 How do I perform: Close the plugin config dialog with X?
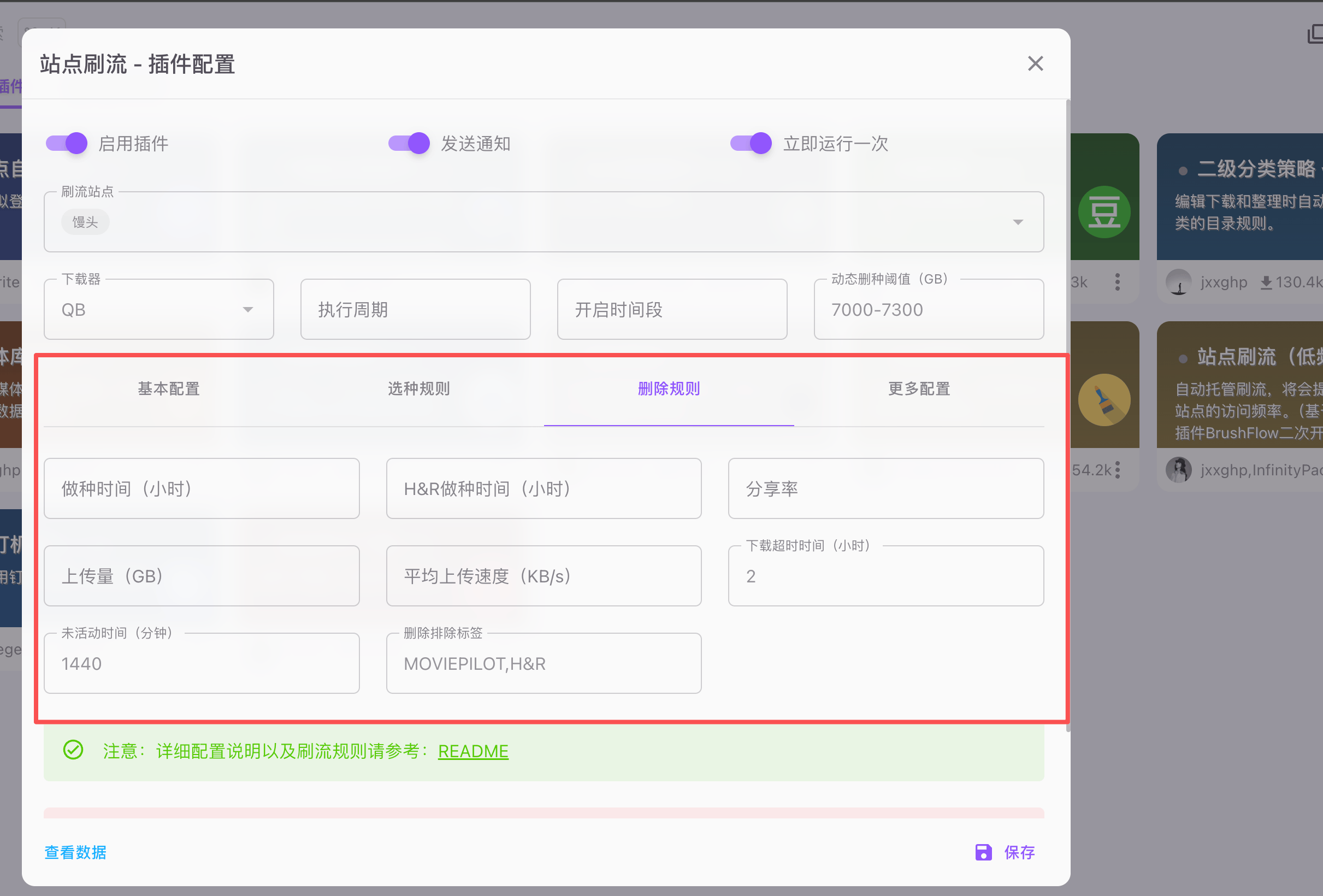(x=1035, y=63)
